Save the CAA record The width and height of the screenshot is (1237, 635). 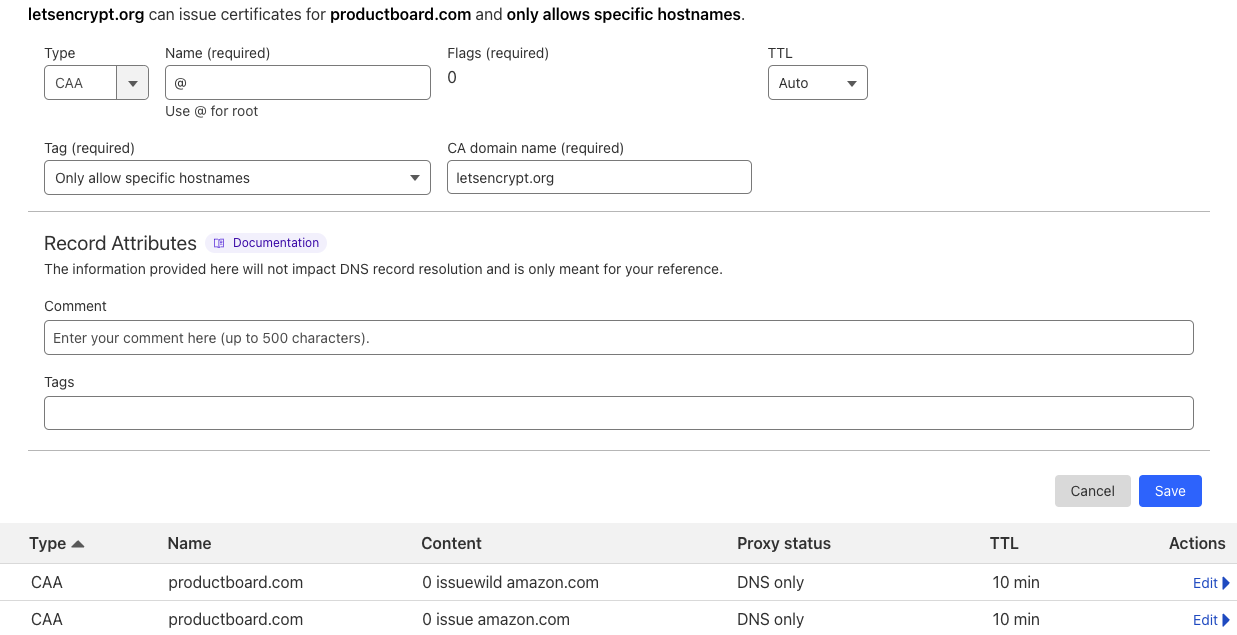(x=1170, y=491)
